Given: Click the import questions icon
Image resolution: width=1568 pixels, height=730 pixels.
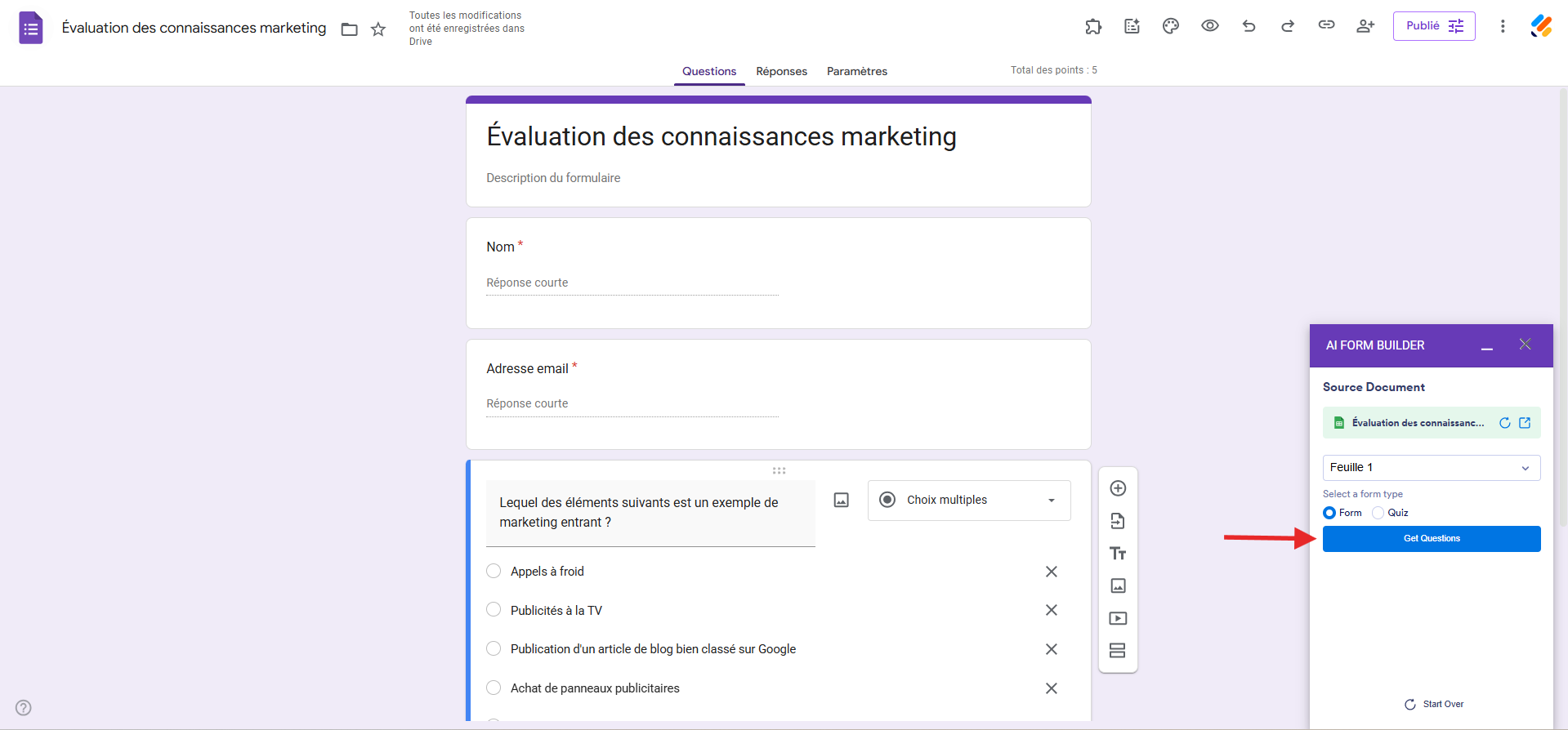Looking at the screenshot, I should (x=1118, y=521).
